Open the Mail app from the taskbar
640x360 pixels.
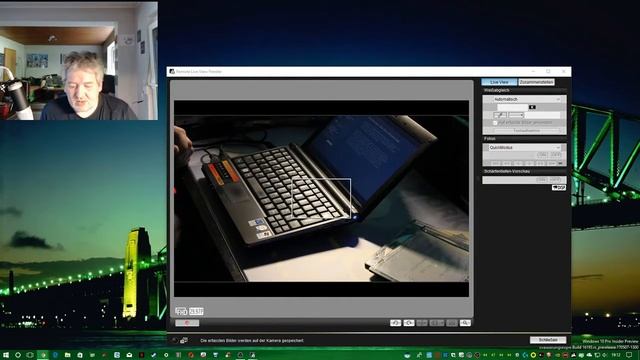(x=129, y=355)
